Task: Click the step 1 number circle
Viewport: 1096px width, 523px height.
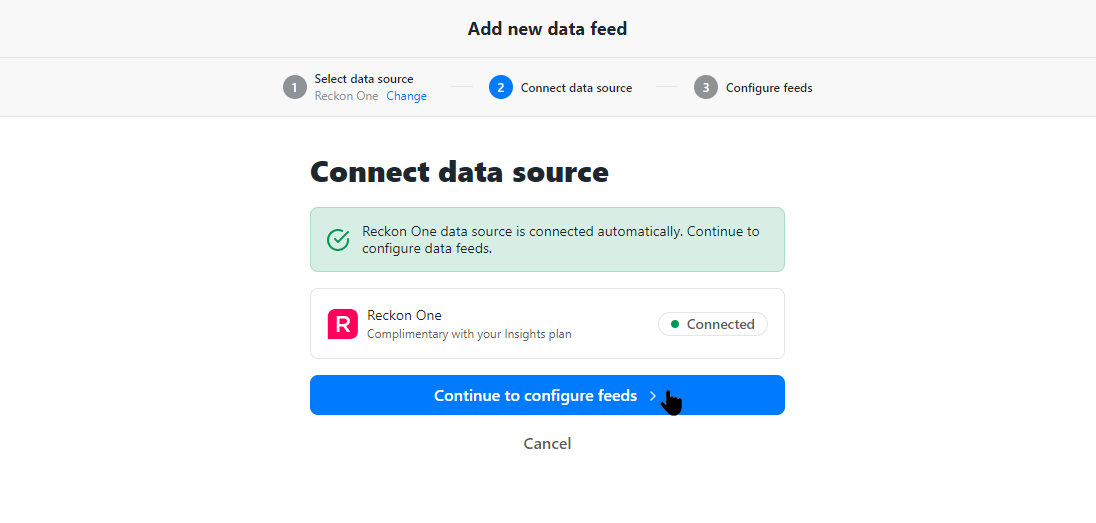Action: 295,87
